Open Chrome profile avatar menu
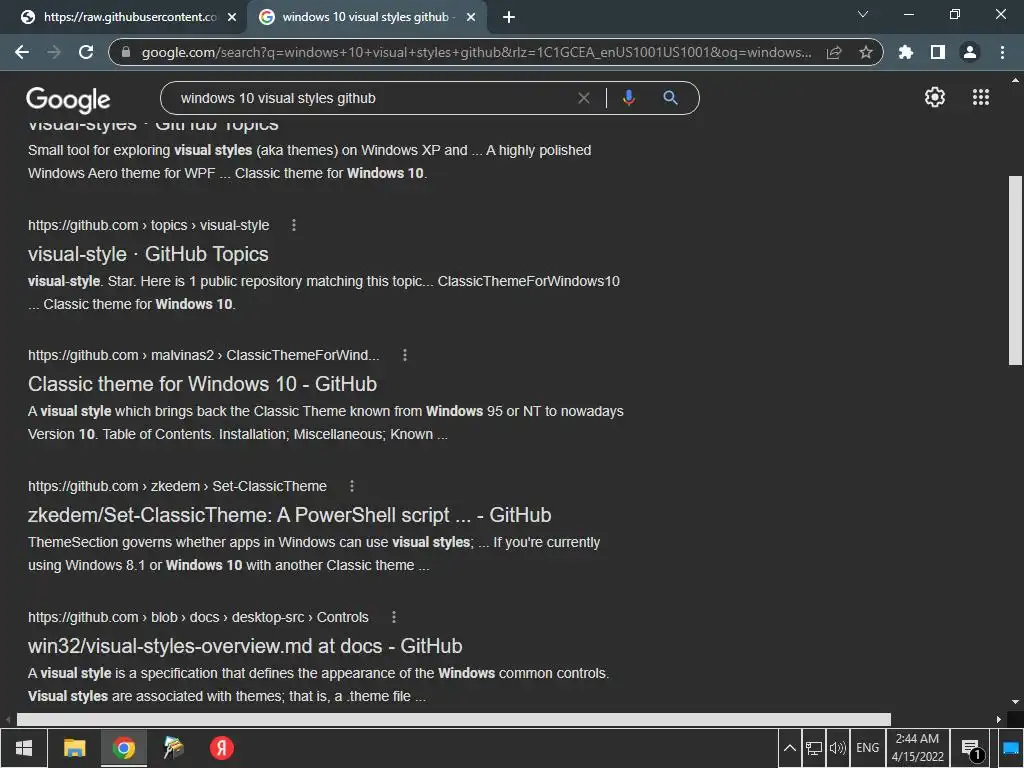The image size is (1024, 768). point(970,52)
